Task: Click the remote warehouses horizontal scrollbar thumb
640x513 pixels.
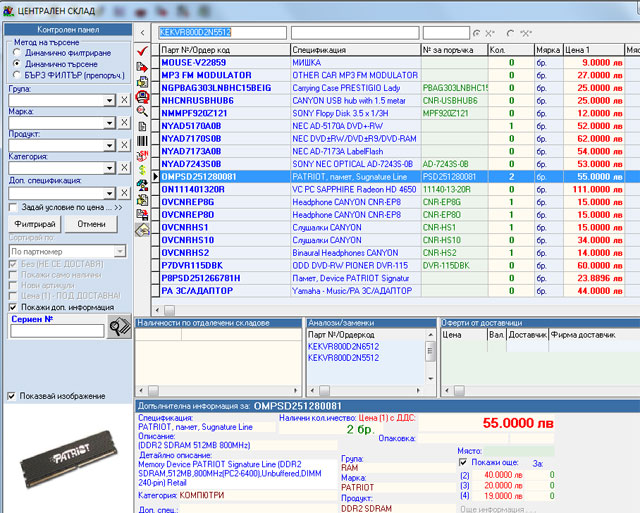Action: click(153, 391)
